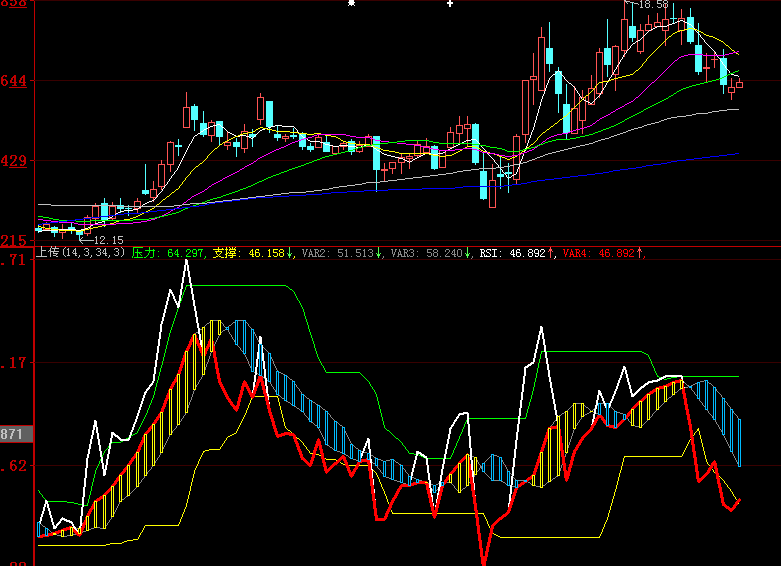Click the 18.58 high price label
The image size is (781, 566).
pos(653,4)
